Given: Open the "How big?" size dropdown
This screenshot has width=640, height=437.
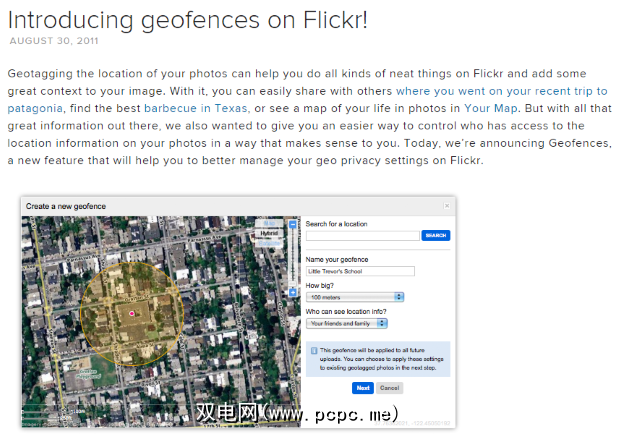Looking at the screenshot, I should [355, 297].
